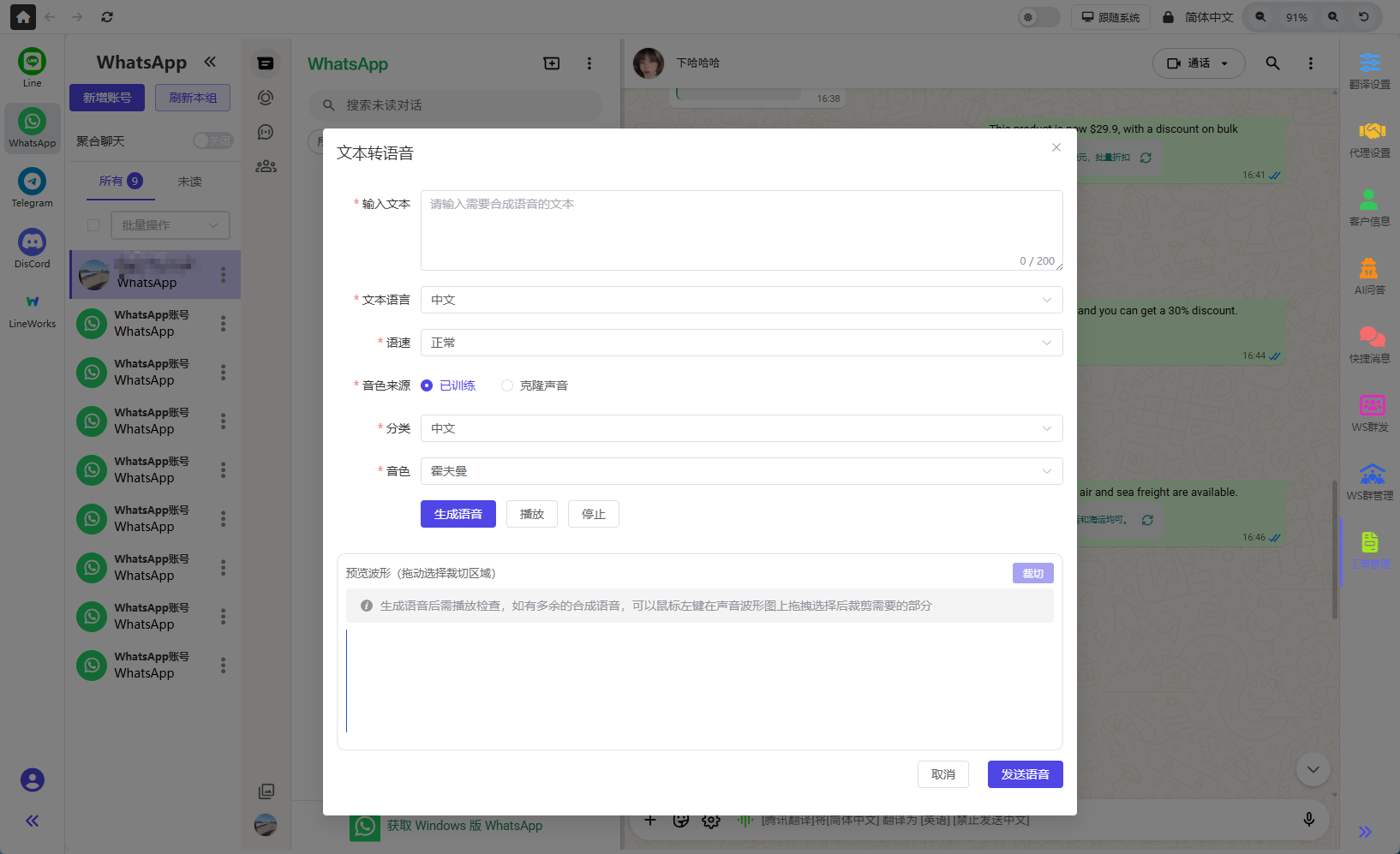Select the 克隆声音 radio option
The image size is (1400, 854).
click(506, 385)
